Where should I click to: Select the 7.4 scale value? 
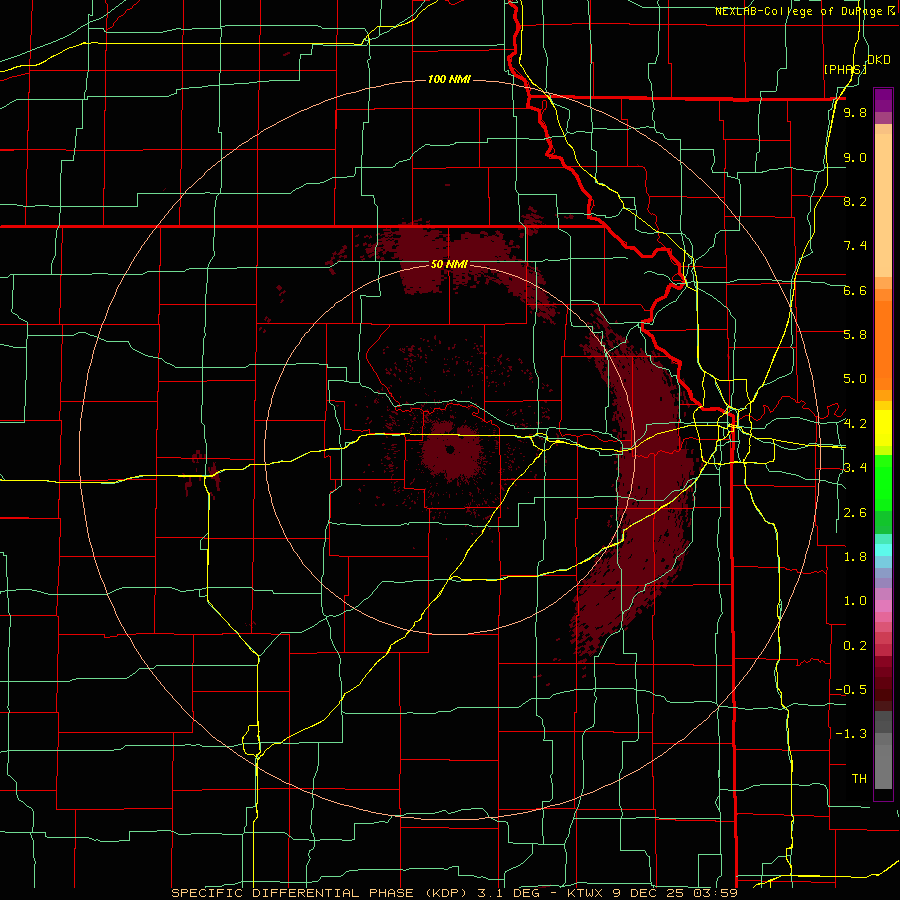point(855,246)
